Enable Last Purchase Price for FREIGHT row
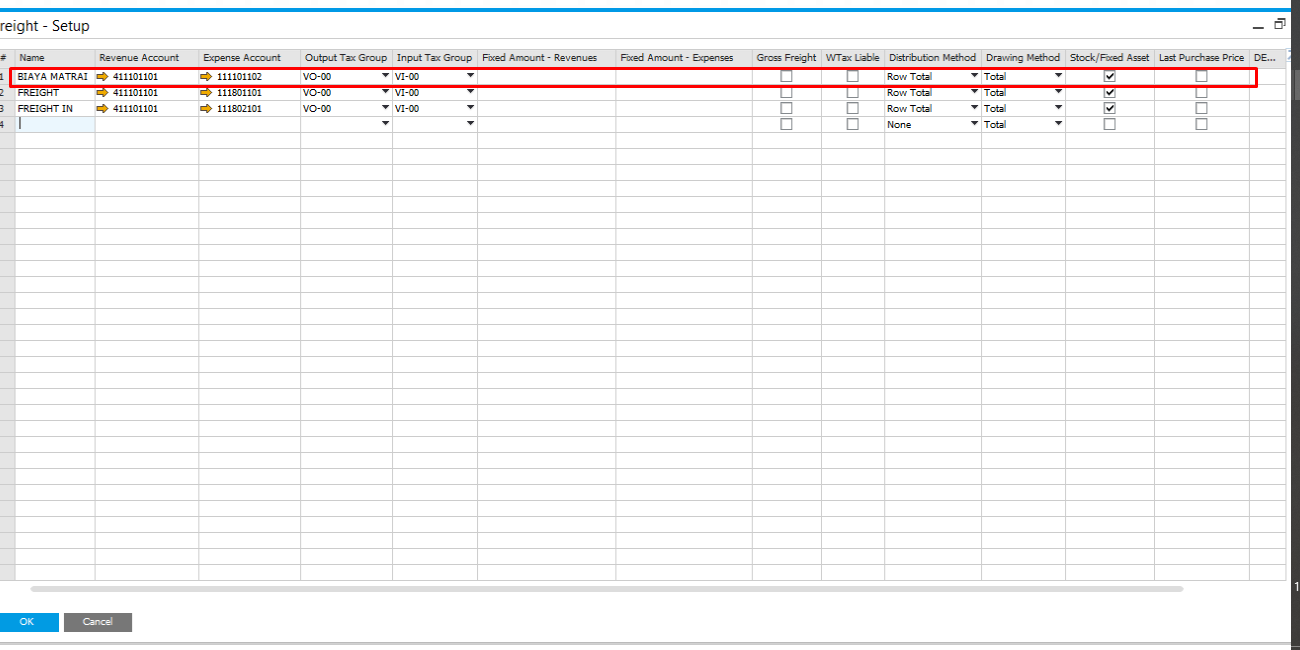Viewport: 1300px width, 650px height. [1201, 92]
